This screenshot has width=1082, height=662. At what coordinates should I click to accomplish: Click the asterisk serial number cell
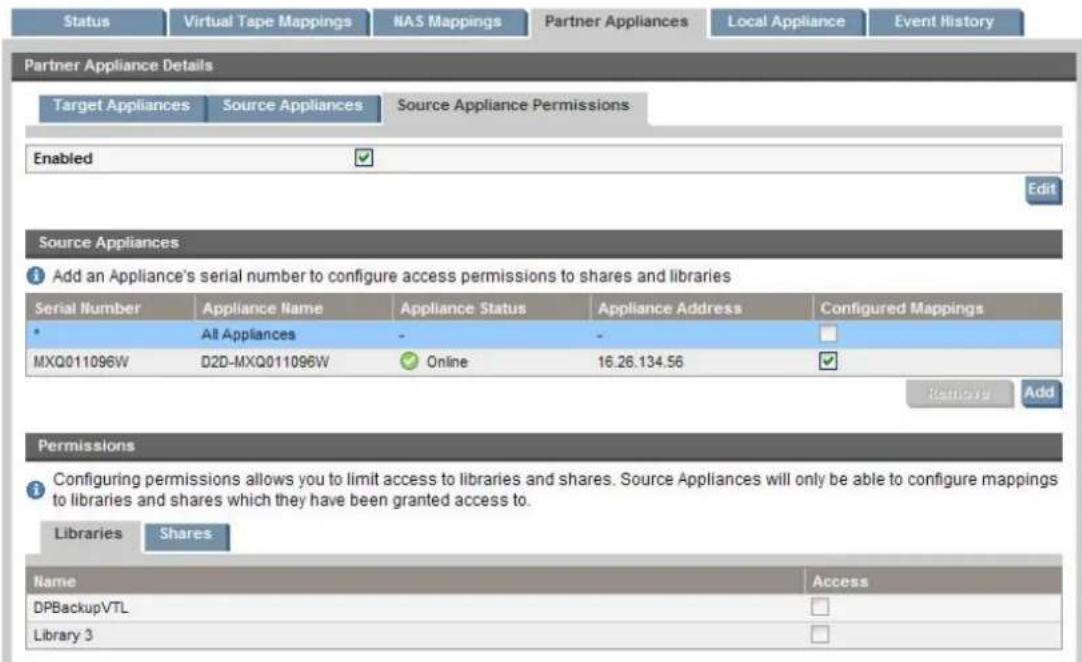(x=37, y=333)
